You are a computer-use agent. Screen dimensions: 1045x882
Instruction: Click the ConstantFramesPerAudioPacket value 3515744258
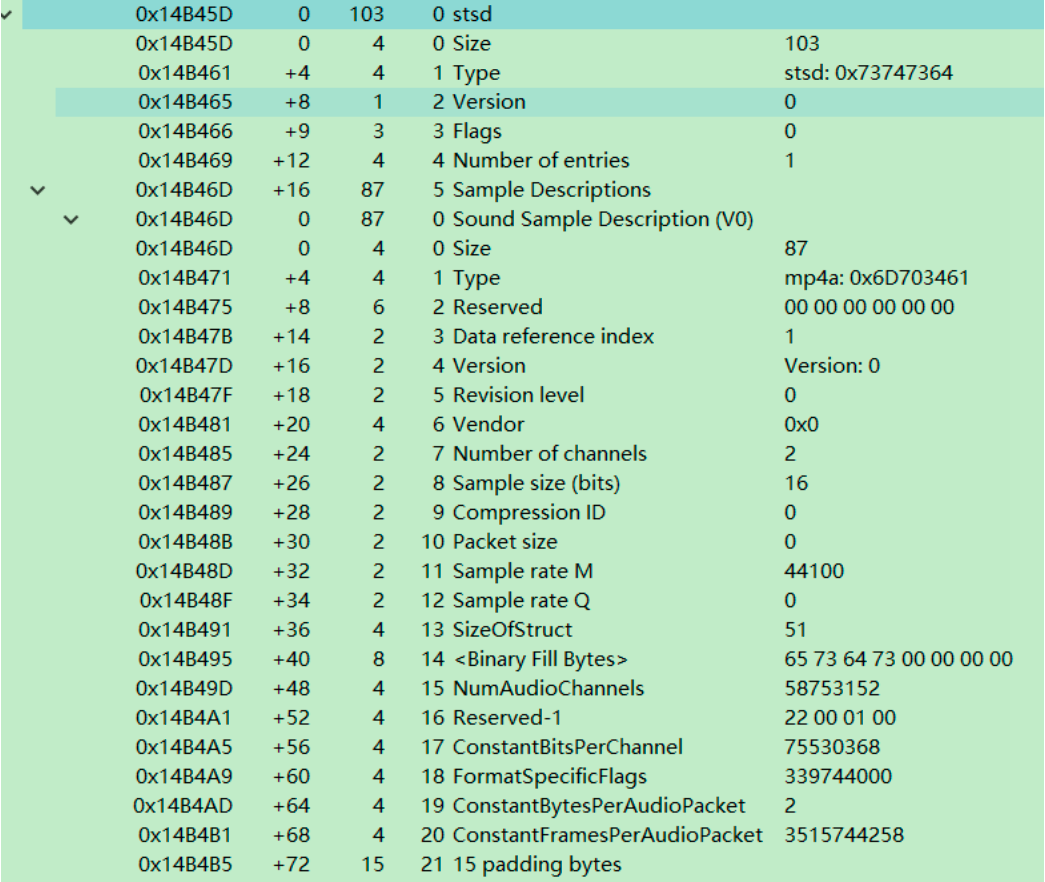click(x=844, y=835)
